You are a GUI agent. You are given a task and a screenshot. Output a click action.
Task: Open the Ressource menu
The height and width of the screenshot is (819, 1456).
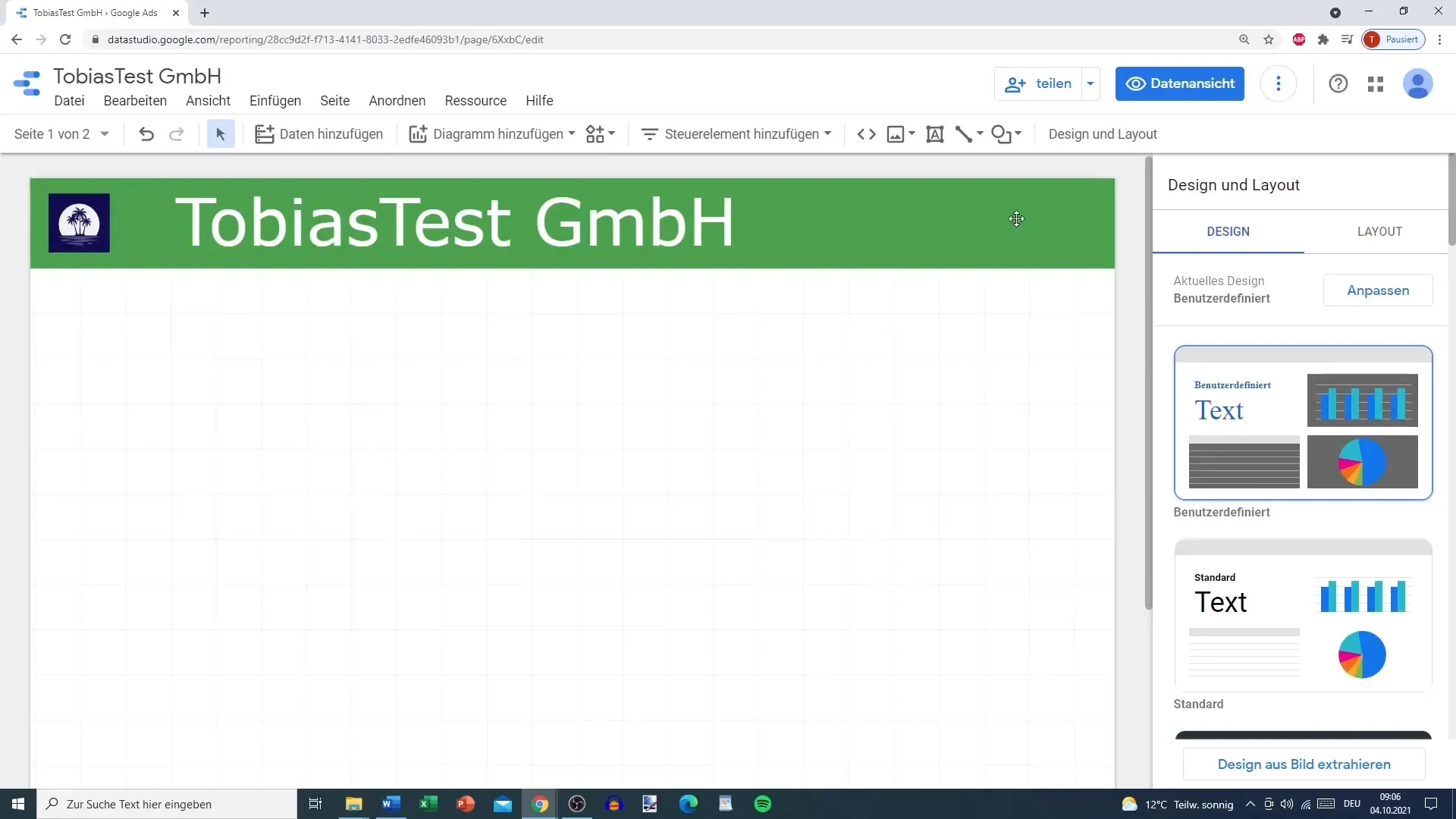(x=475, y=101)
